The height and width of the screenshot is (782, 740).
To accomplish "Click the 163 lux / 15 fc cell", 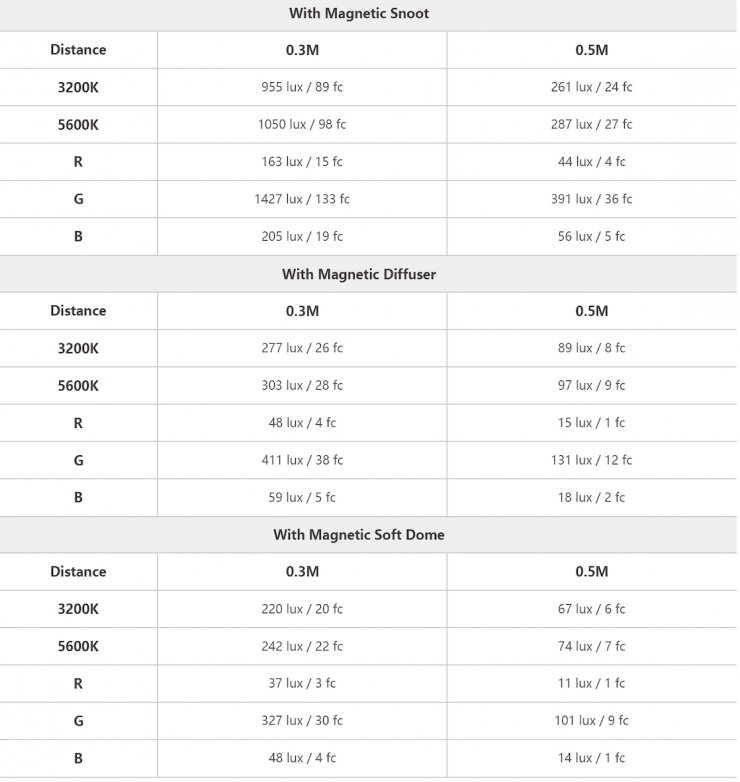I will pos(302,162).
